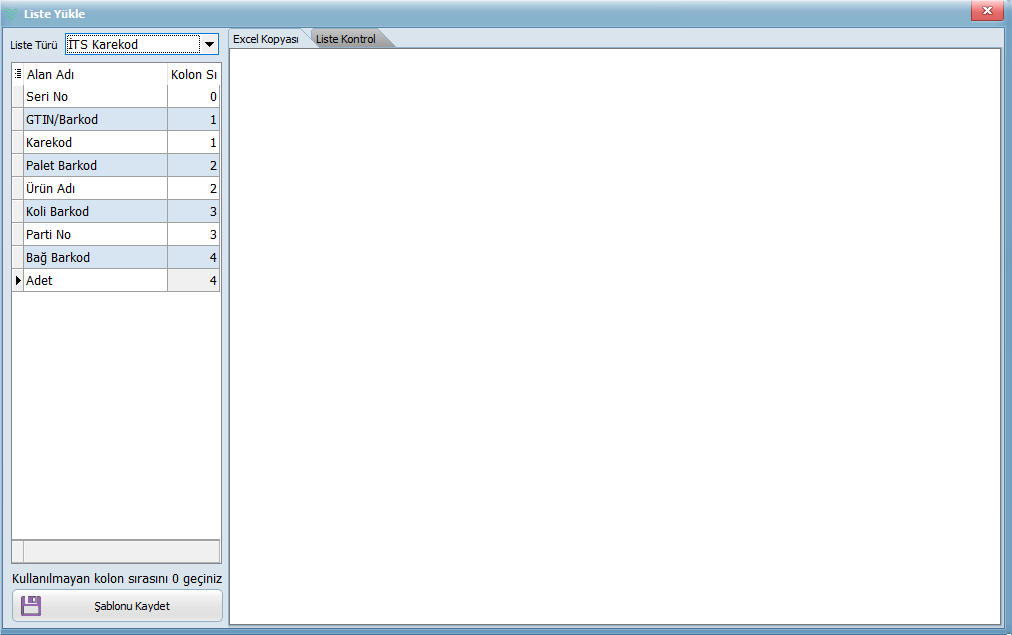Select the Seri No row
Viewport: 1012px width, 635px height.
[x=95, y=97]
